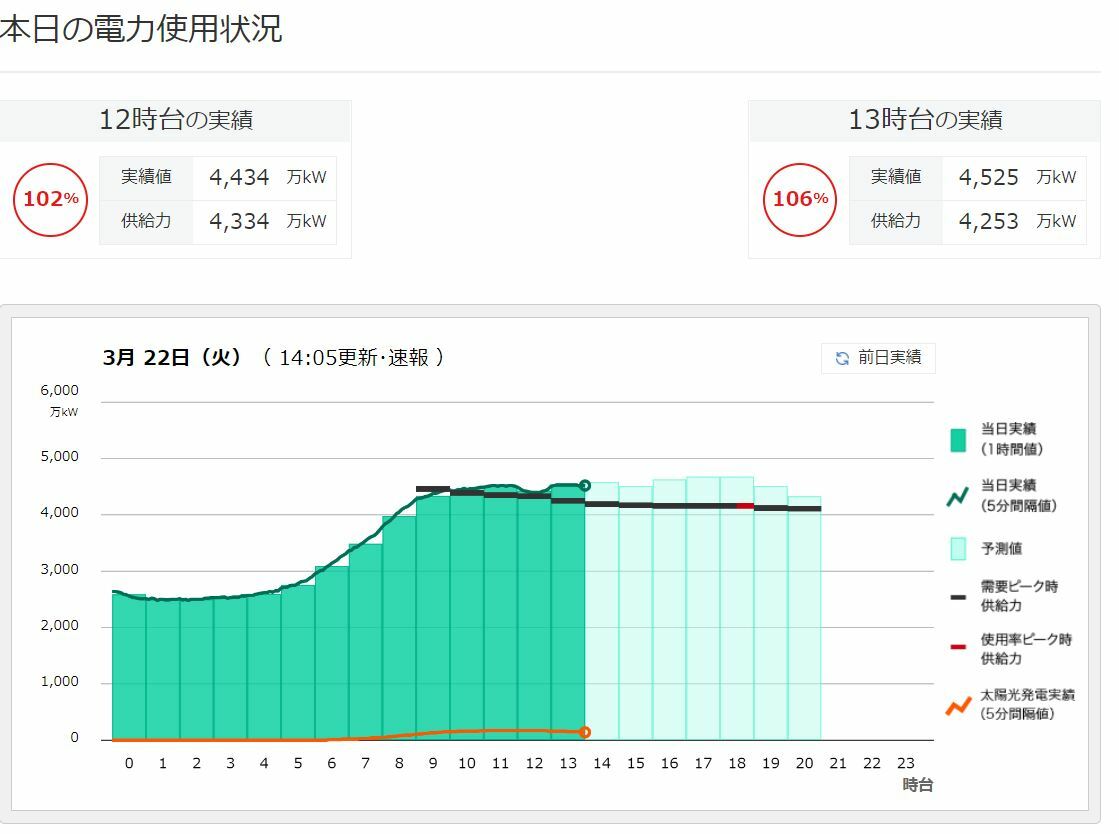Click the 需要ピーク時供給力 black legend marker
This screenshot has width=1119, height=834.
tap(958, 597)
